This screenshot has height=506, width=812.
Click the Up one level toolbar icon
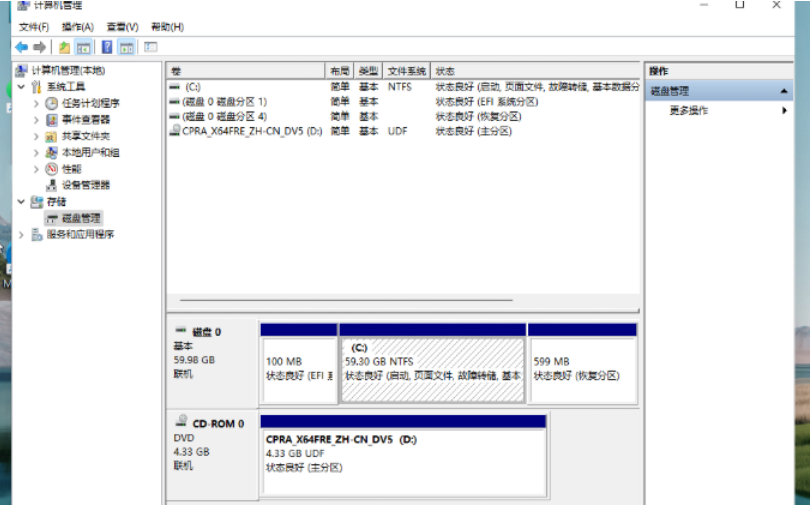[x=64, y=48]
